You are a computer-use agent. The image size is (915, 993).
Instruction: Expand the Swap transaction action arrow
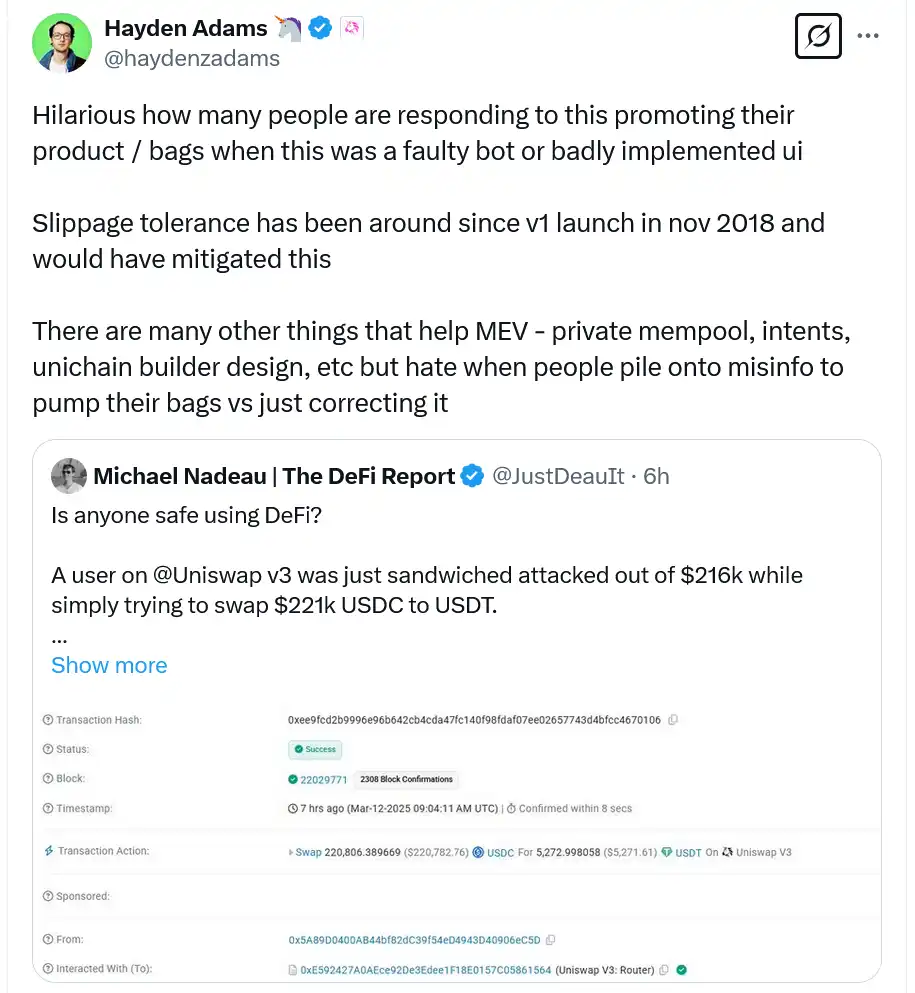pyautogui.click(x=291, y=852)
